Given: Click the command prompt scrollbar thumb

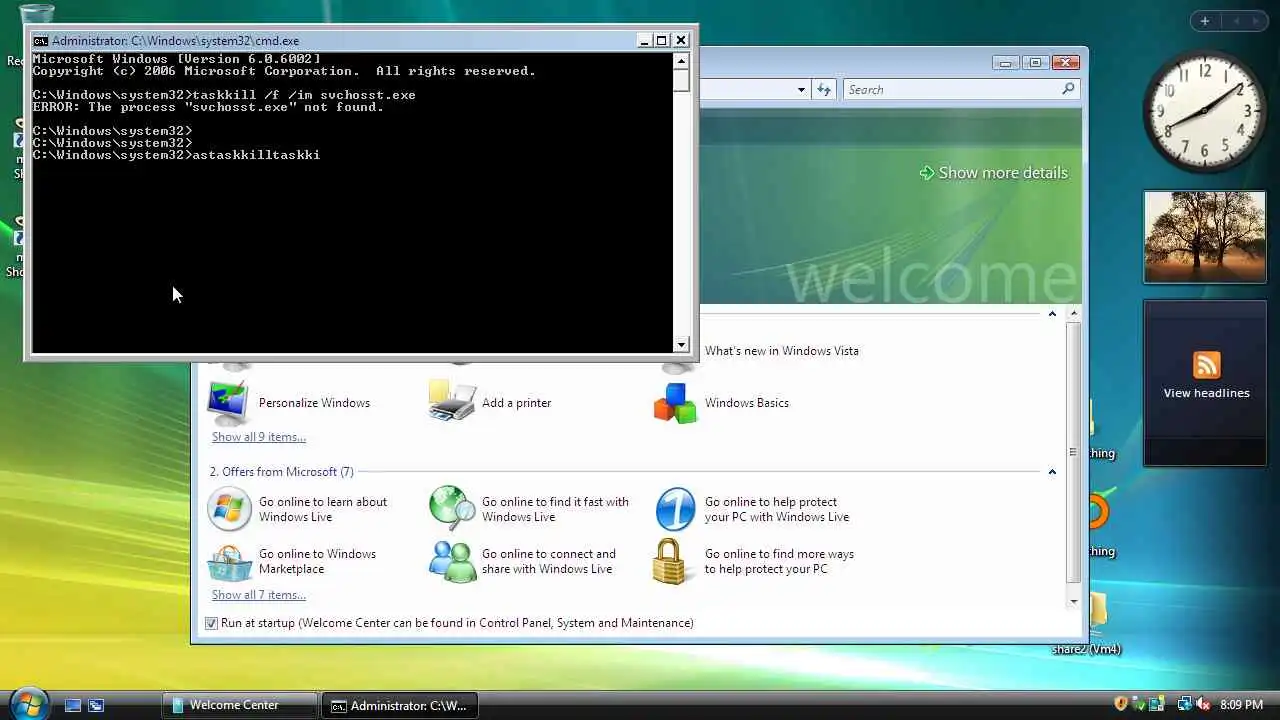Looking at the screenshot, I should pos(682,80).
